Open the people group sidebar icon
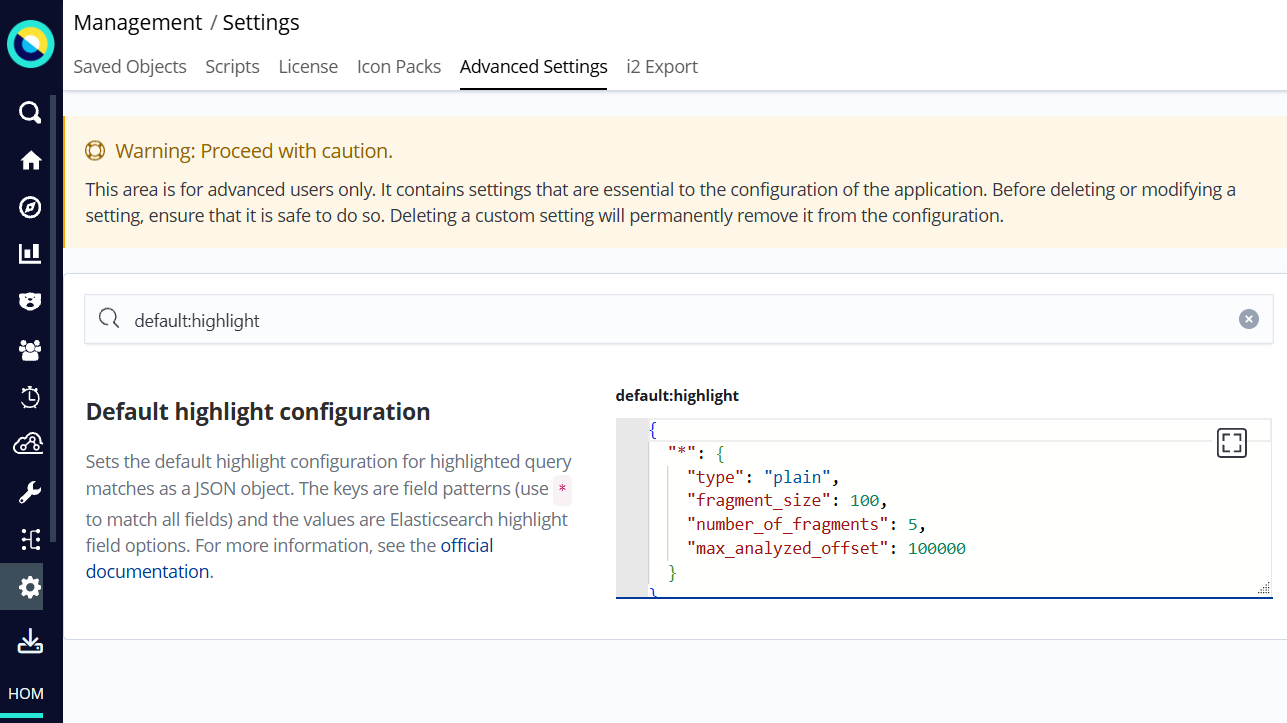 (30, 350)
